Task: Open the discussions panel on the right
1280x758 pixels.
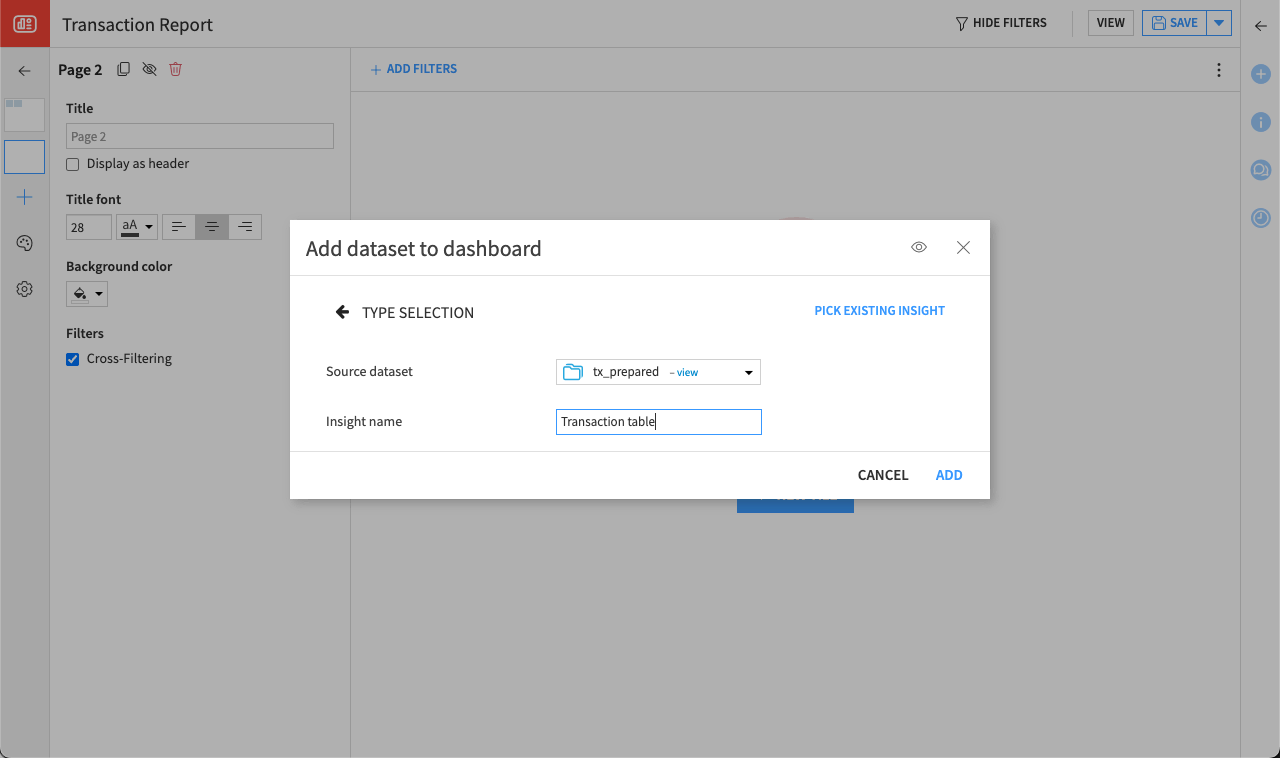Action: tap(1260, 170)
